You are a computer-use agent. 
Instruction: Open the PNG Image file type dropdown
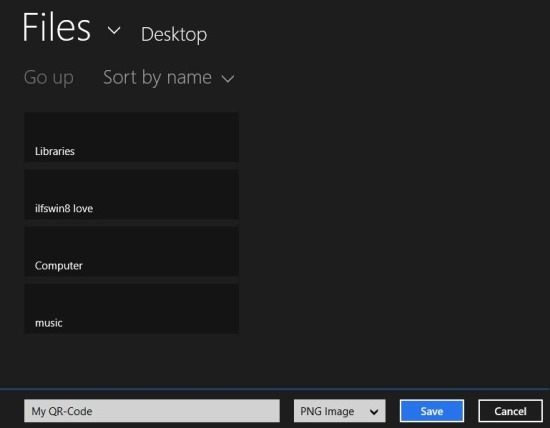[x=340, y=411]
